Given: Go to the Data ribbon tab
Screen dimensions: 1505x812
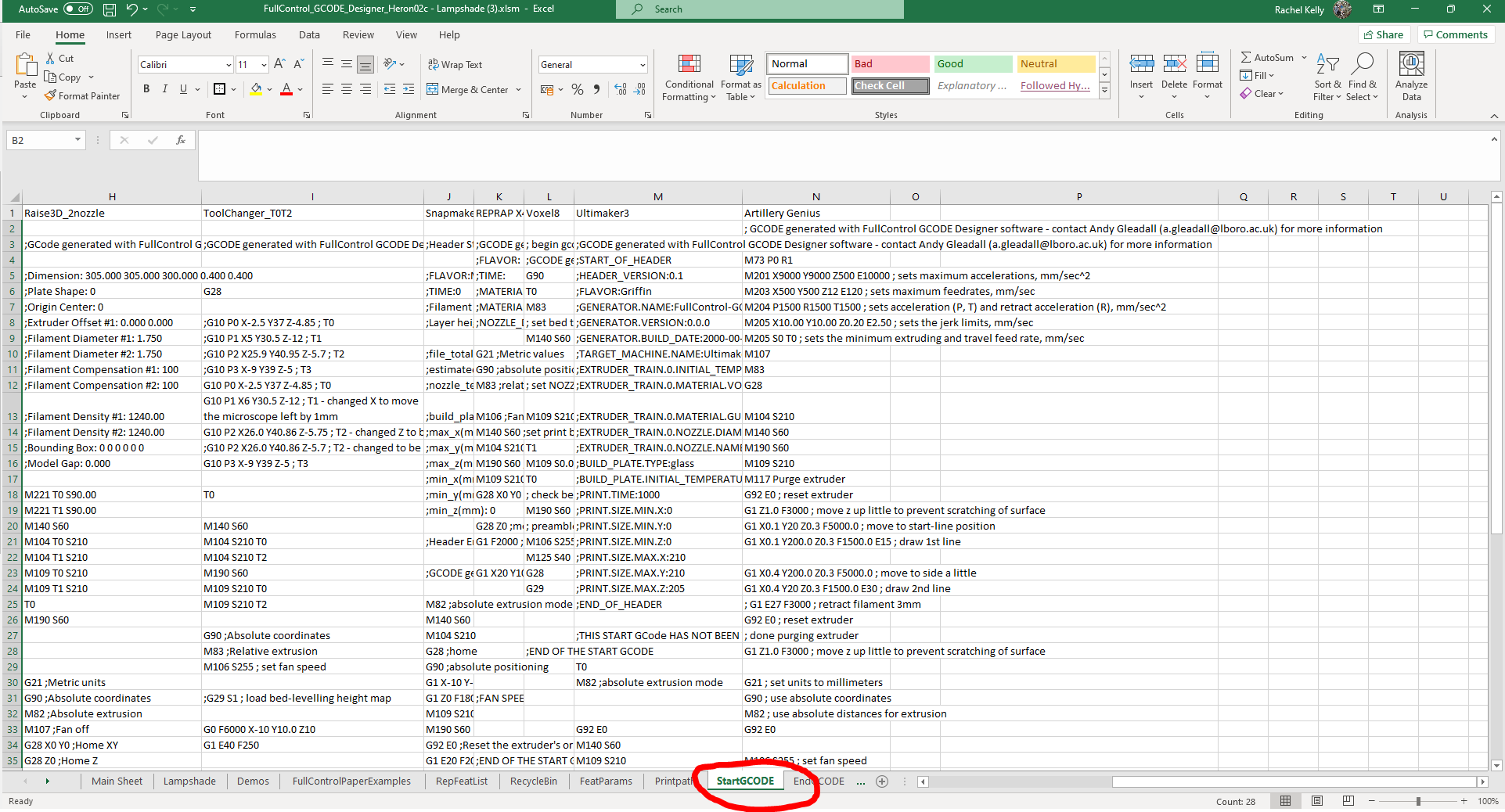Looking at the screenshot, I should point(309,35).
